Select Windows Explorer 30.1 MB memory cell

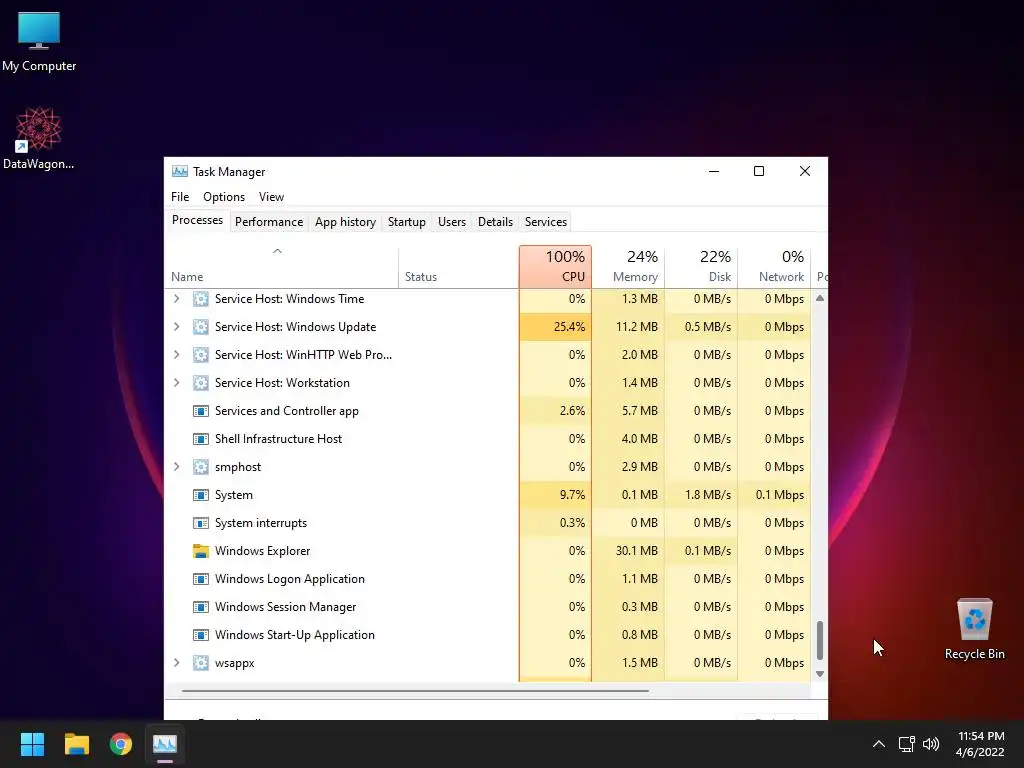628,551
